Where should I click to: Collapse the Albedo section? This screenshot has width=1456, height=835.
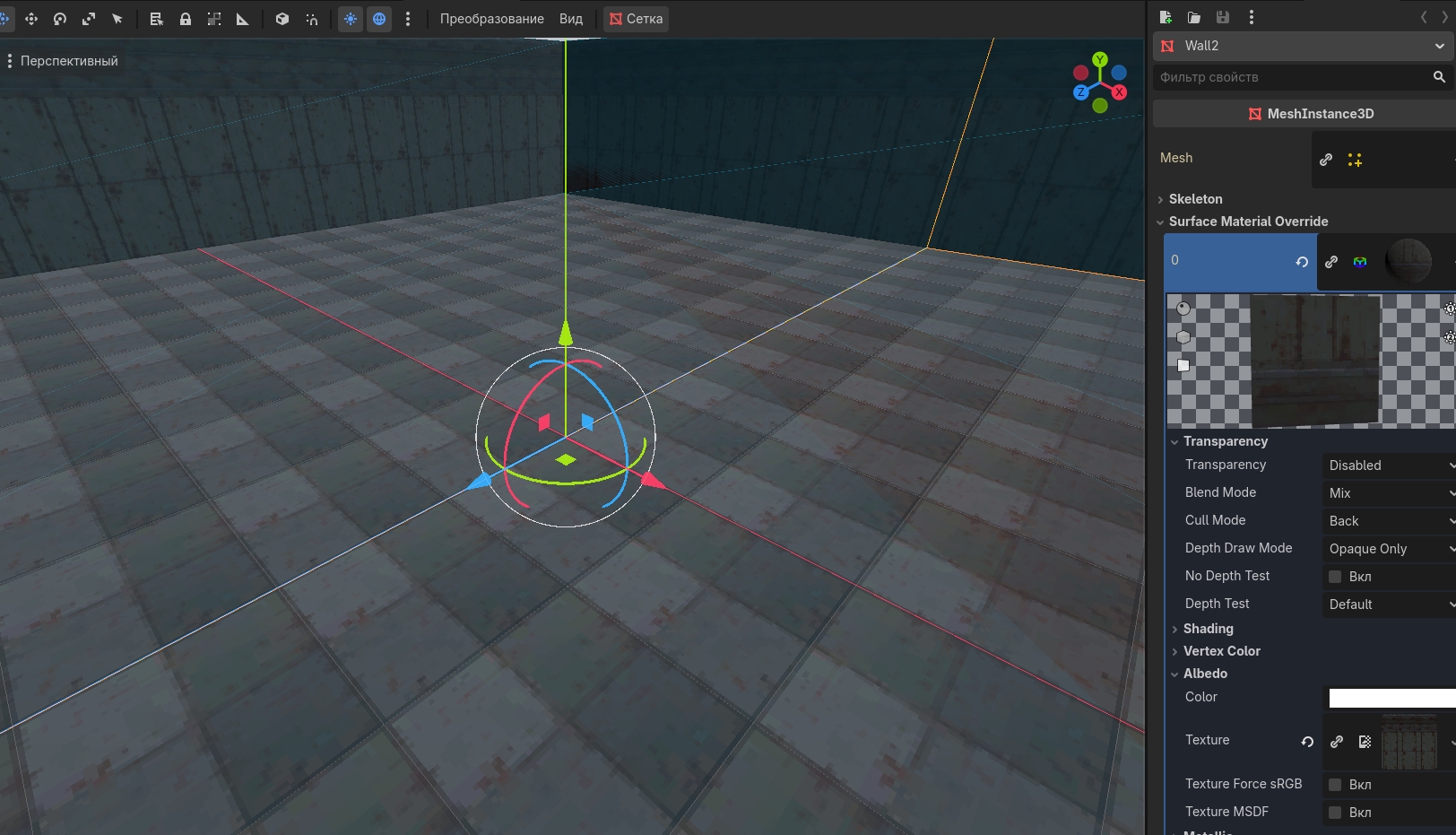click(1205, 674)
